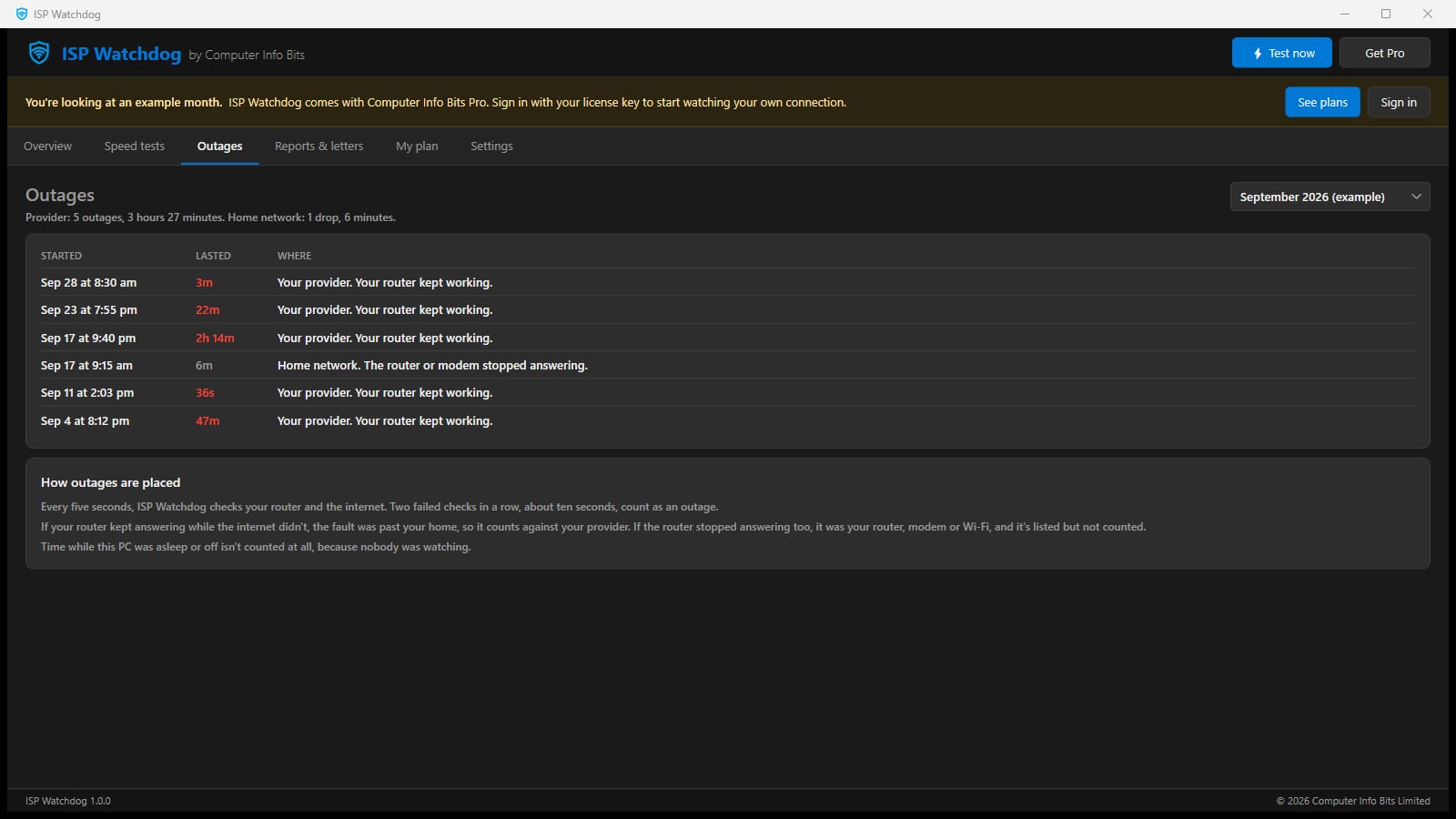Click the Sign in button

coord(1398,102)
